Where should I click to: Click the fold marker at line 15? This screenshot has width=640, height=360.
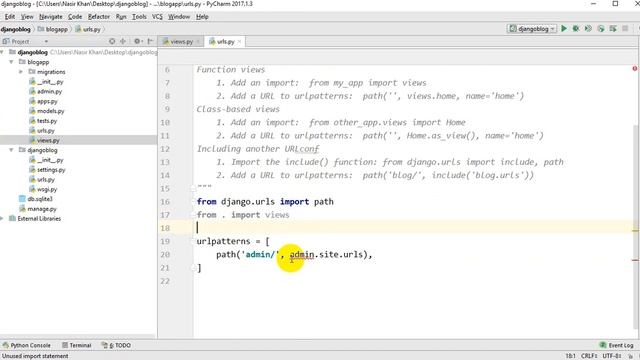[x=193, y=188]
